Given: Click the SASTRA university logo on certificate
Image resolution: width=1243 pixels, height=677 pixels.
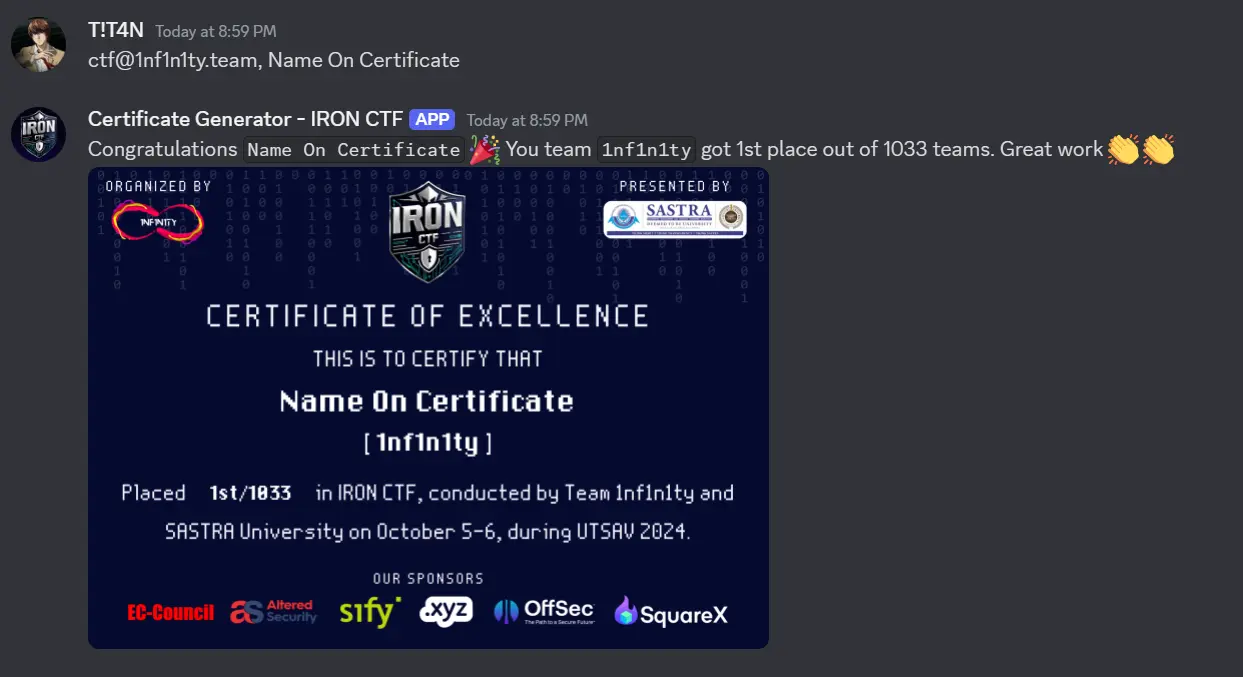Looking at the screenshot, I should click(x=675, y=219).
